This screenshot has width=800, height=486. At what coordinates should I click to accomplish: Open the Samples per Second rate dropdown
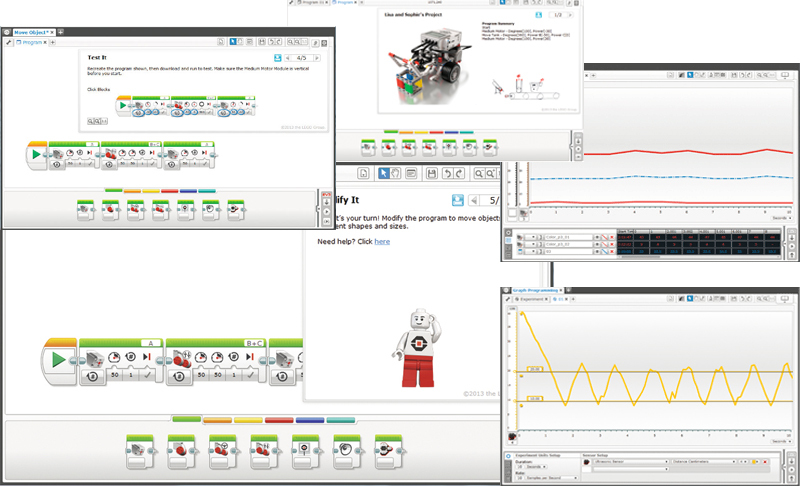(x=552, y=478)
